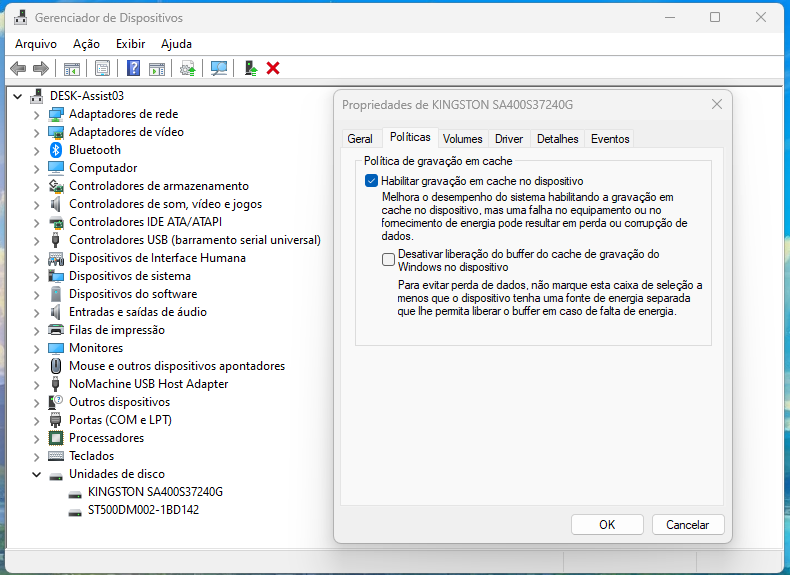Click the Processadores chip icon
The height and width of the screenshot is (575, 790).
56,438
